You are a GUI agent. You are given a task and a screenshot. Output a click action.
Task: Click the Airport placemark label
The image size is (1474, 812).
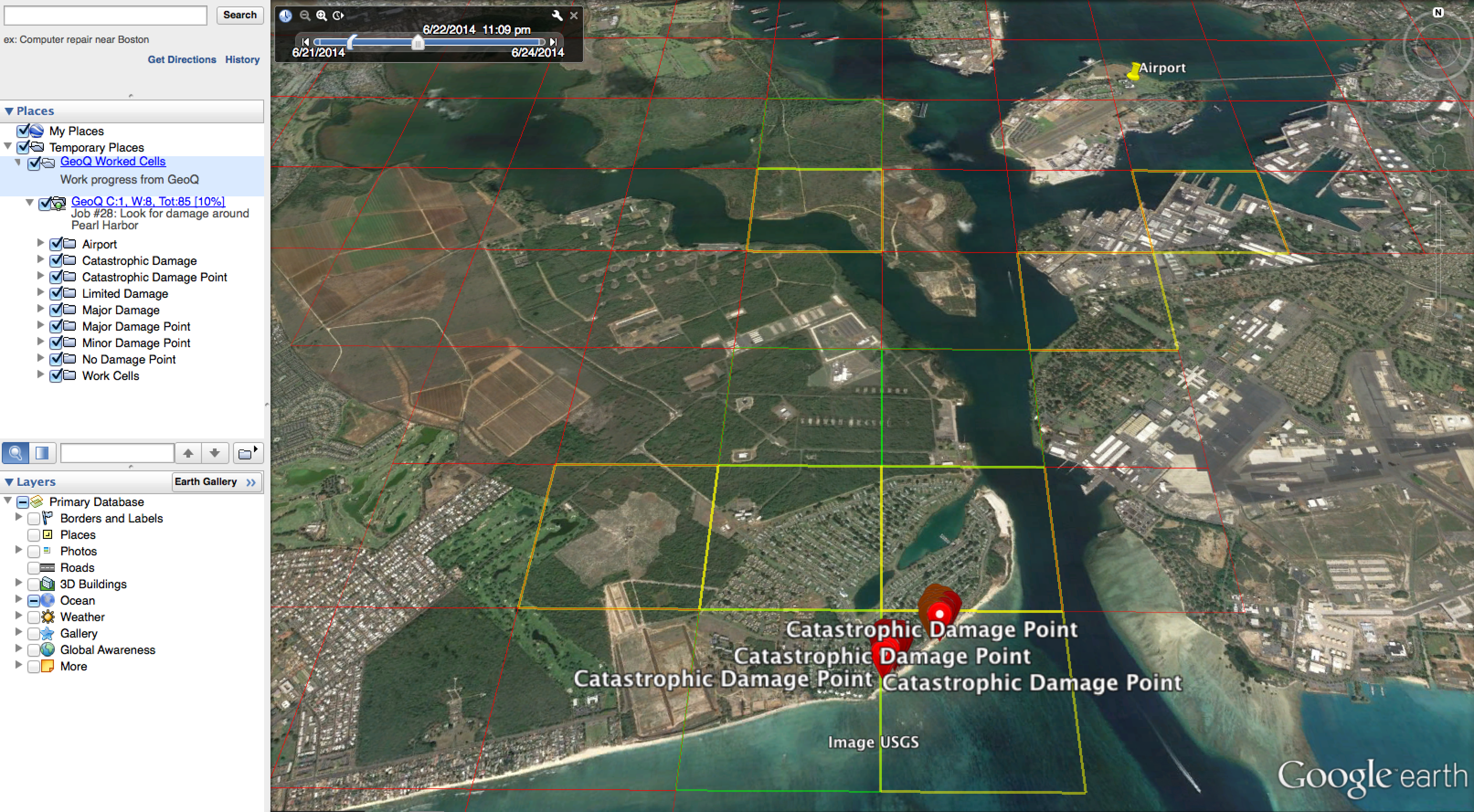click(x=1162, y=68)
